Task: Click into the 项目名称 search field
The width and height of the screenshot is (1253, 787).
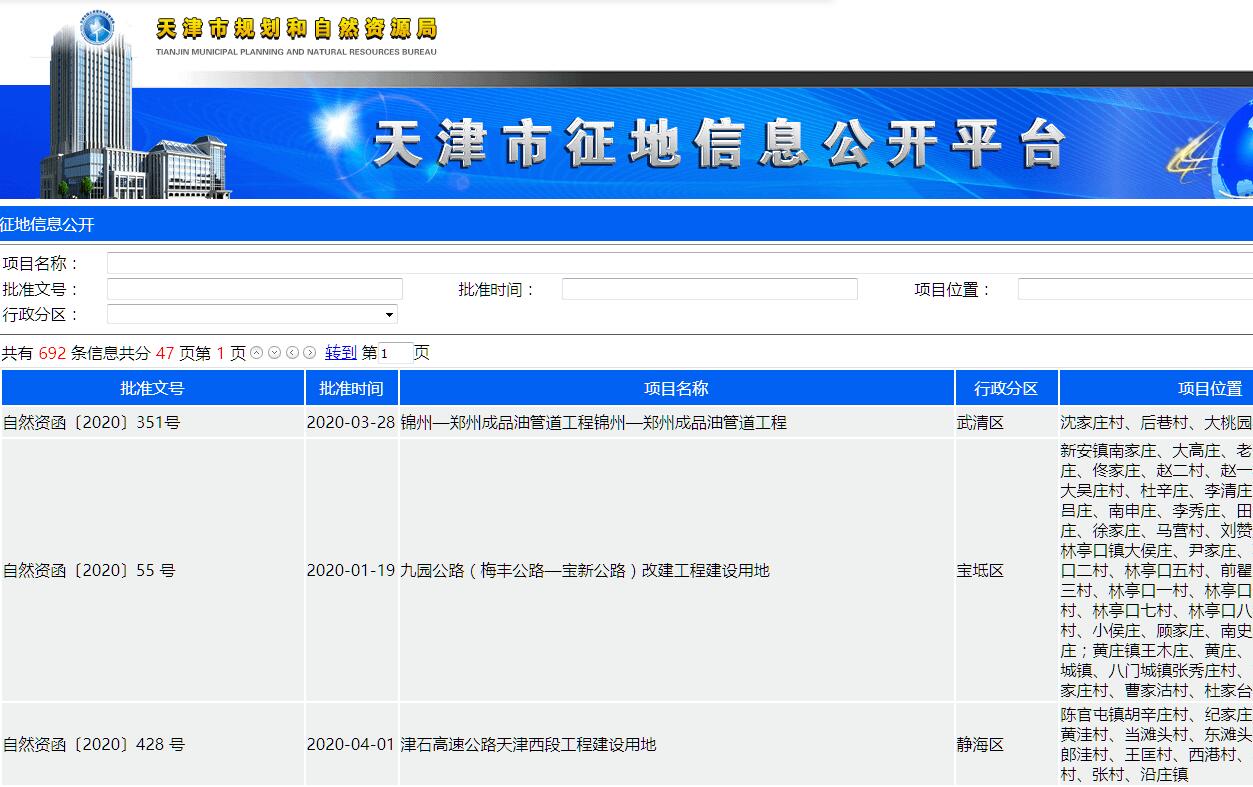Action: pyautogui.click(x=680, y=264)
